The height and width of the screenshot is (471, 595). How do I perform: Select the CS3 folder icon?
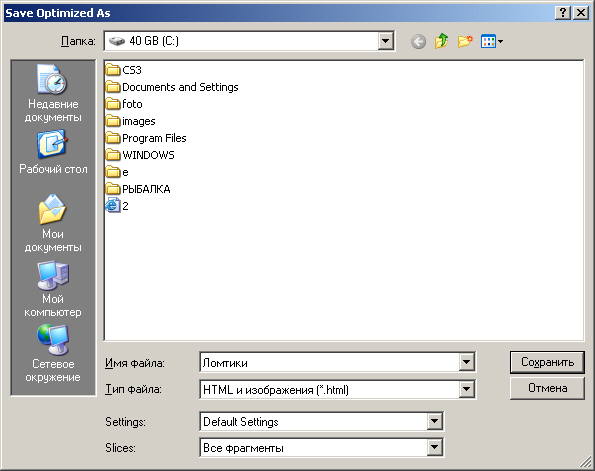(x=113, y=70)
